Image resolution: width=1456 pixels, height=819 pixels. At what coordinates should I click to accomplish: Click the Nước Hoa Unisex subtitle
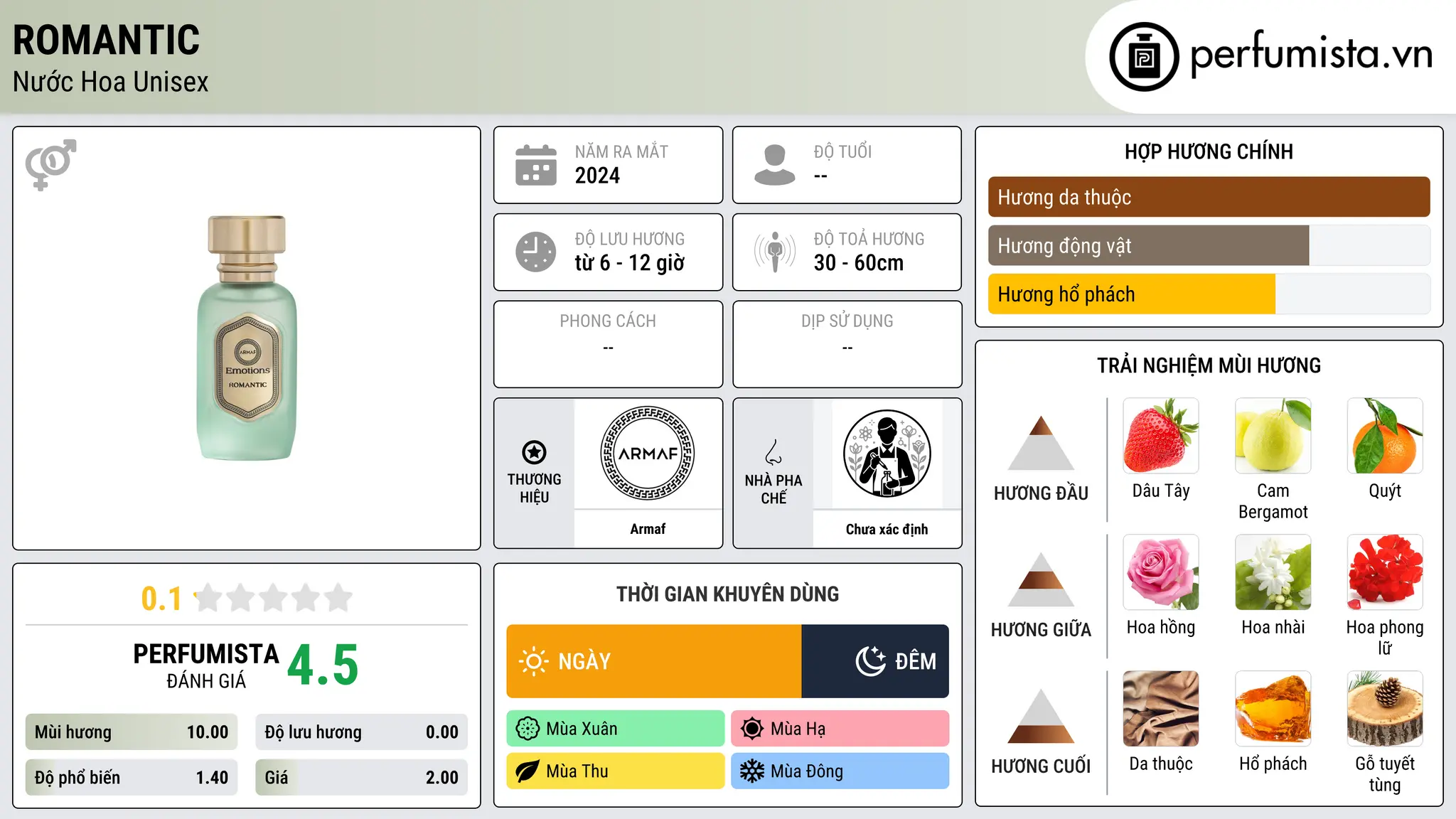click(111, 82)
